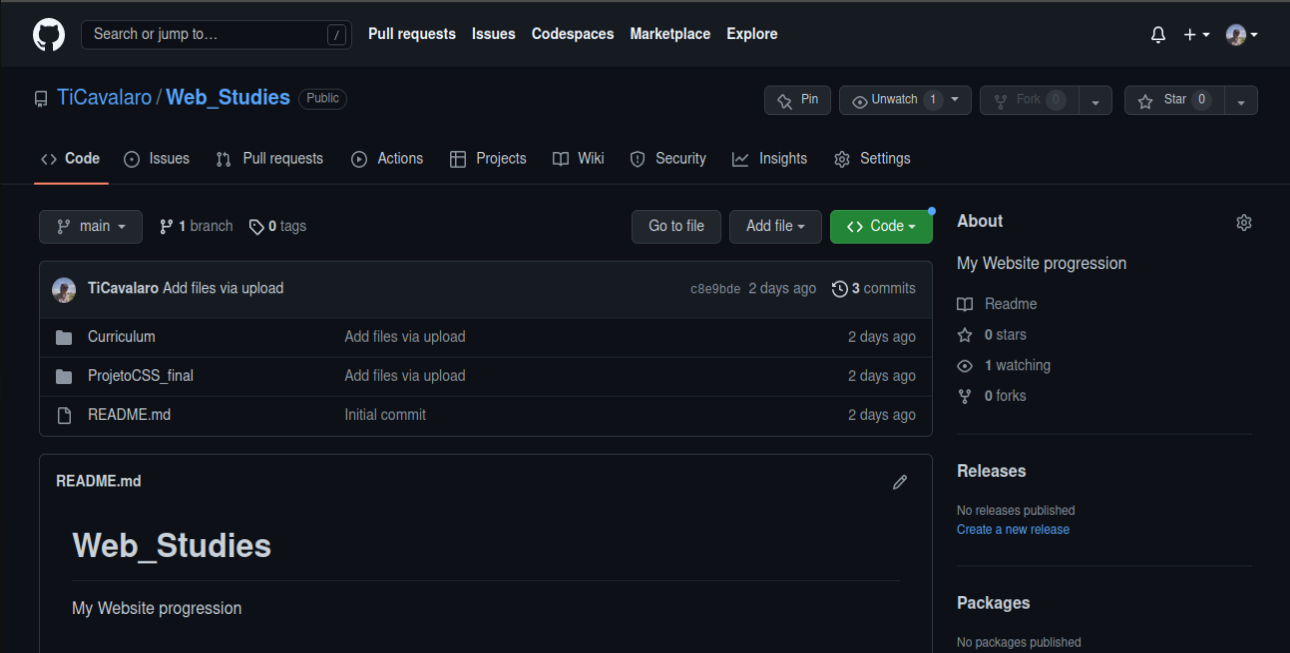Open Explore in top navigation
Screen dimensions: 1290x653
752,34
